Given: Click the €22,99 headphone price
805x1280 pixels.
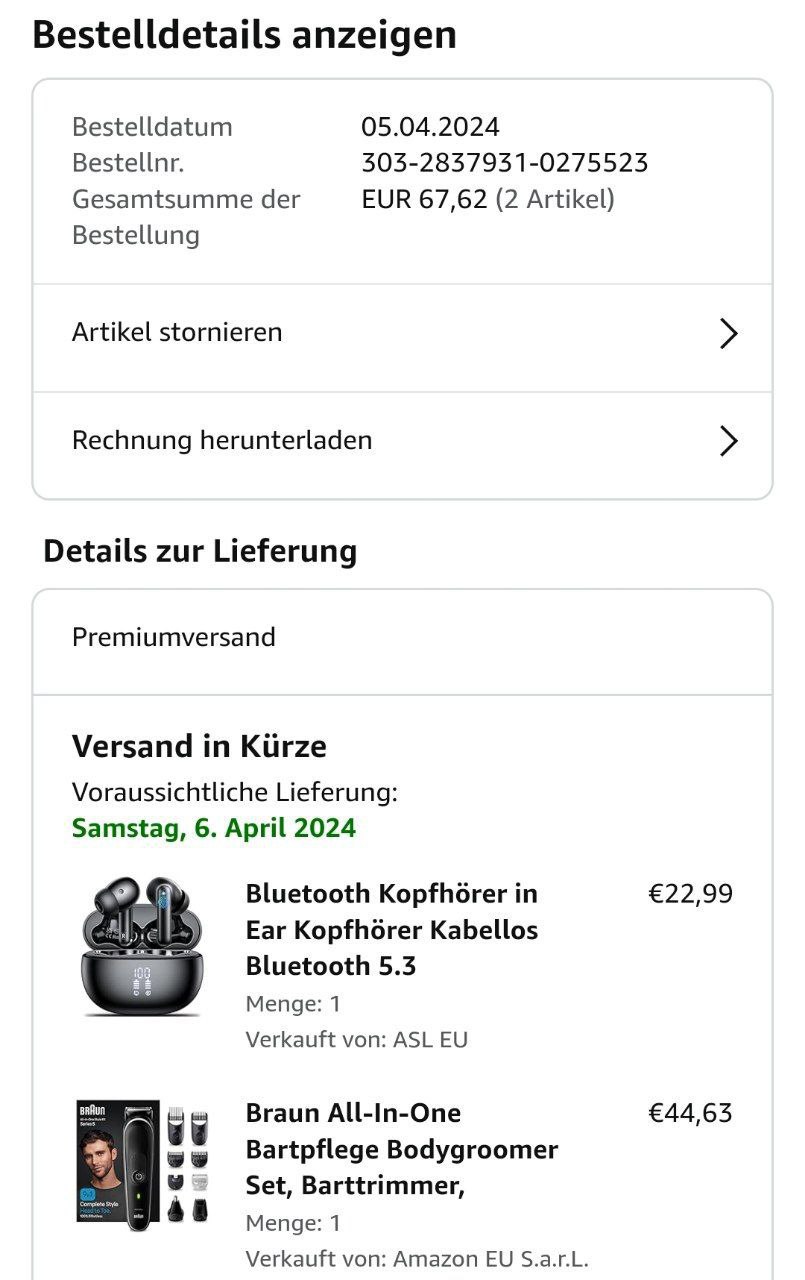Looking at the screenshot, I should [690, 893].
